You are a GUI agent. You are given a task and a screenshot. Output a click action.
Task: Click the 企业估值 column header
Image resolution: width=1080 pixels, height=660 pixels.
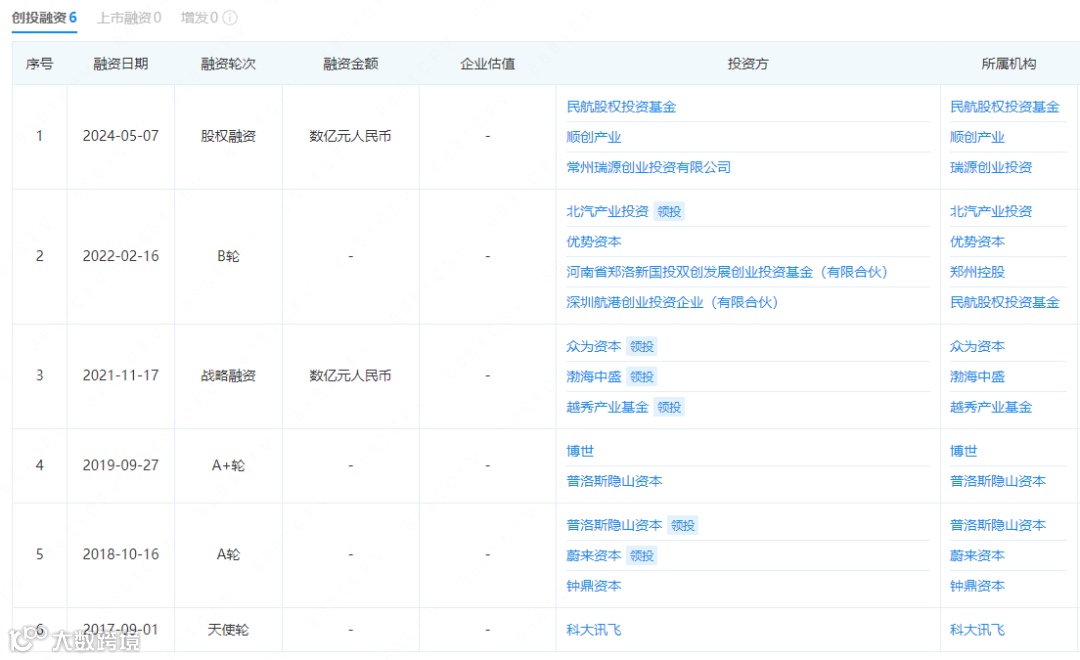(x=488, y=64)
